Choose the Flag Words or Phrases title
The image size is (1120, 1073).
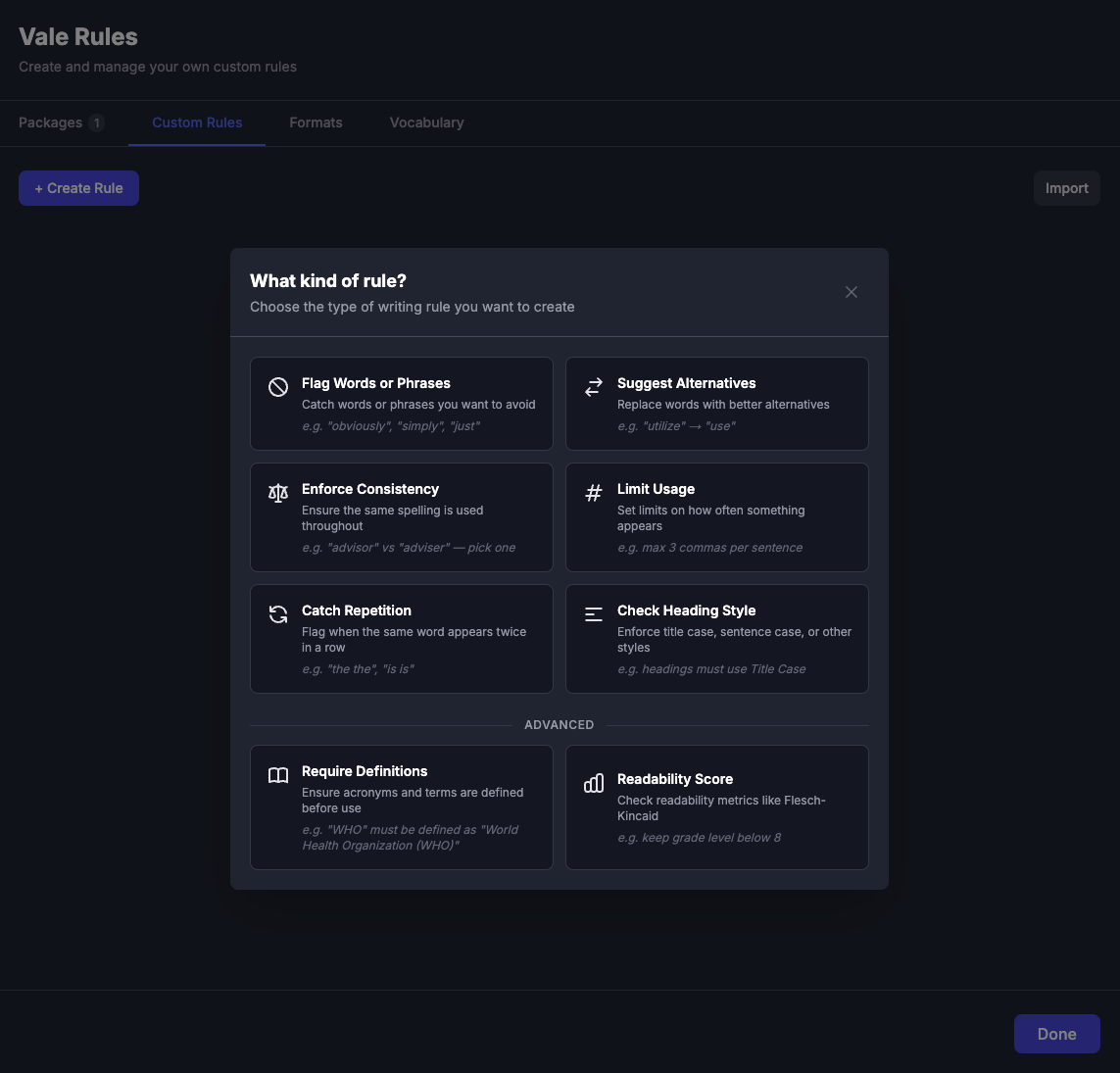pos(376,383)
